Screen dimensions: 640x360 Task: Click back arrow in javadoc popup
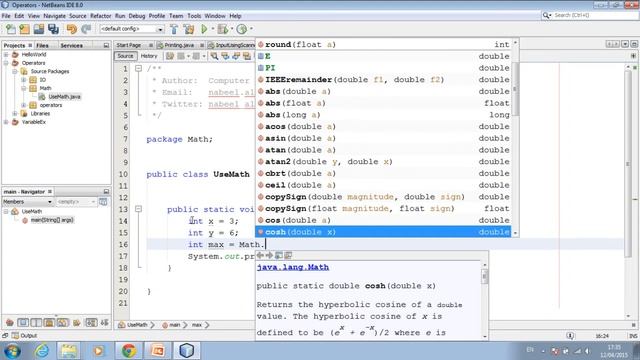pos(260,256)
